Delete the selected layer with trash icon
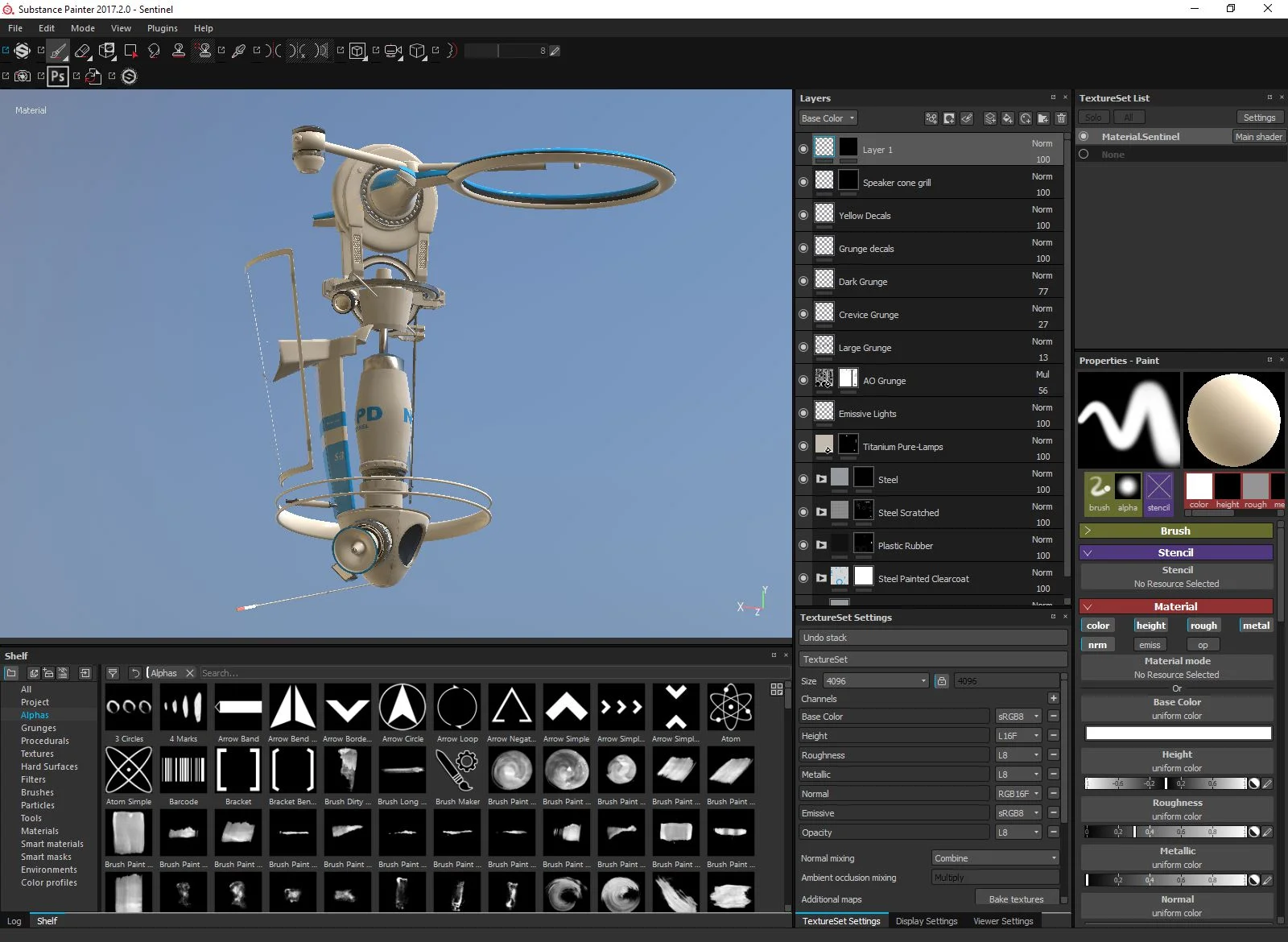Viewport: 1288px width, 942px height. 1061,118
